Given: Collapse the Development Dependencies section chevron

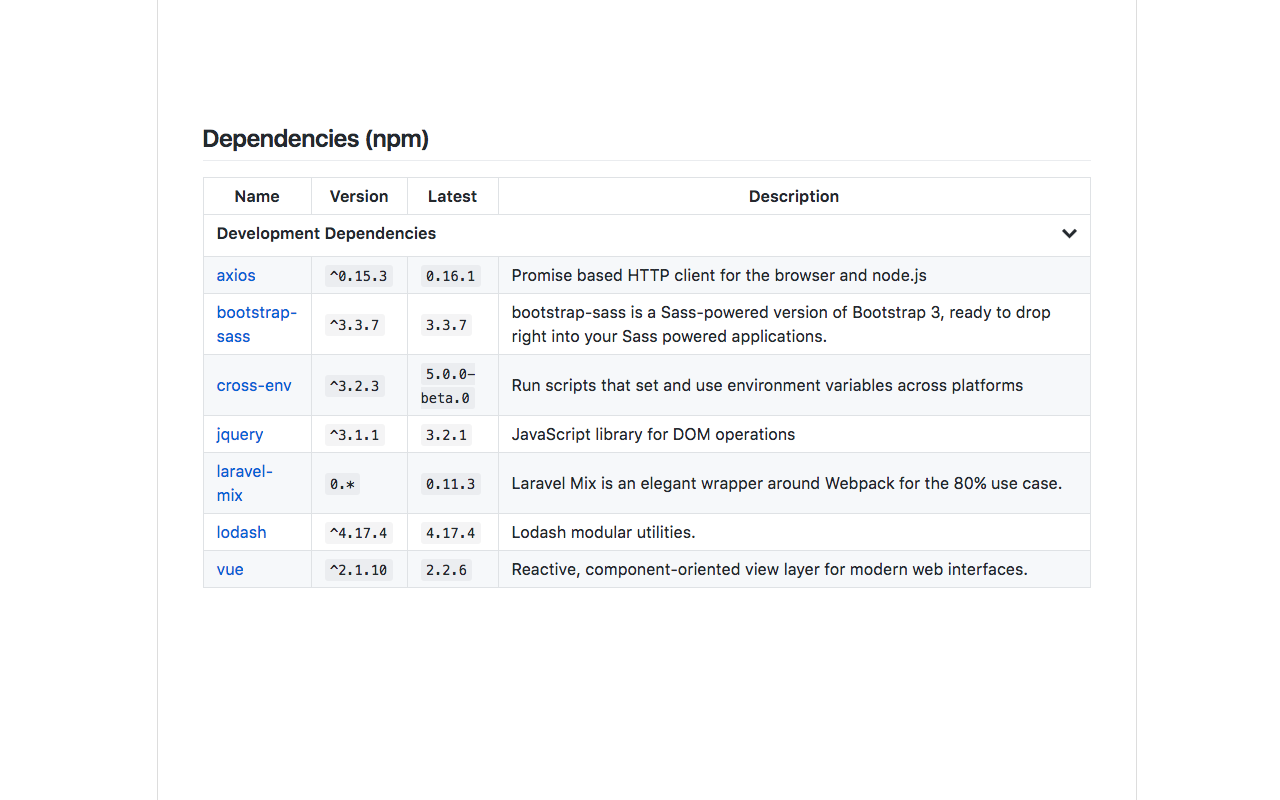Looking at the screenshot, I should (x=1069, y=234).
